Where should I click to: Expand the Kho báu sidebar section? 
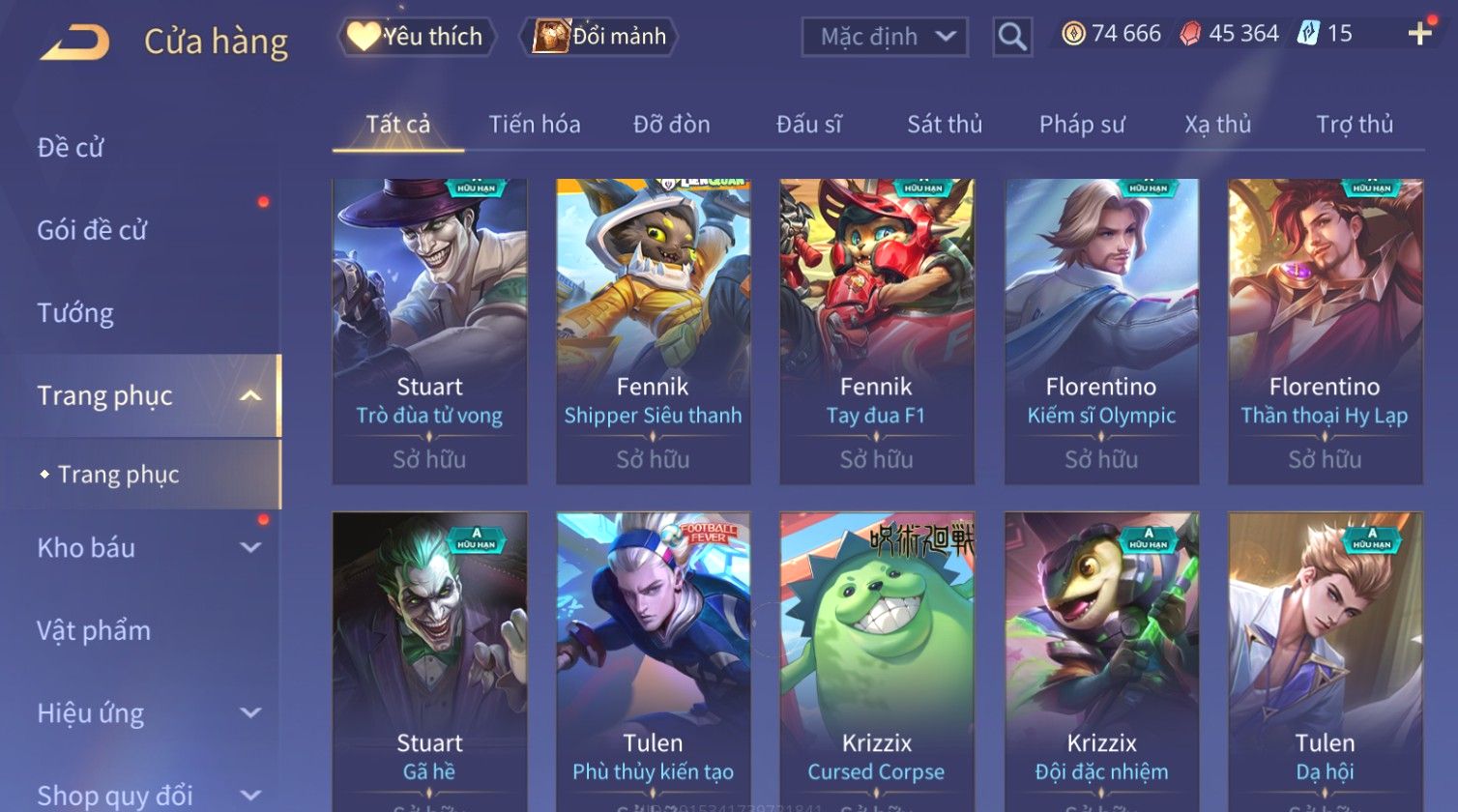pos(250,548)
